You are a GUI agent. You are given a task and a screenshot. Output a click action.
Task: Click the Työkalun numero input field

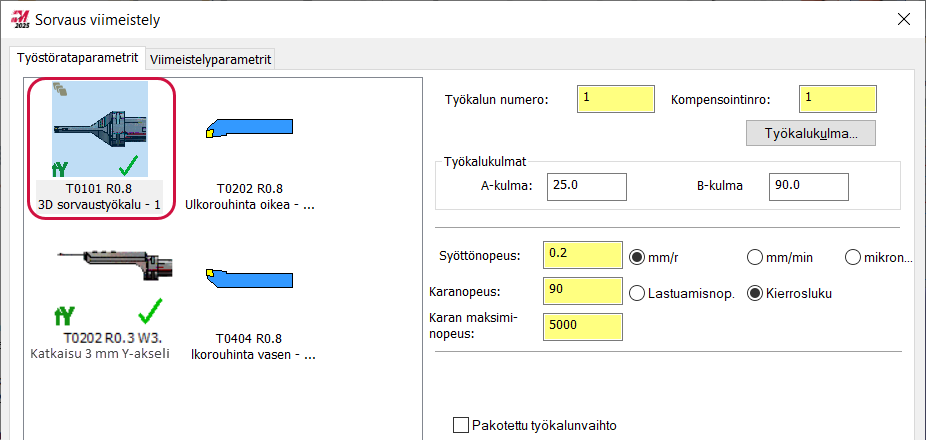click(x=616, y=99)
